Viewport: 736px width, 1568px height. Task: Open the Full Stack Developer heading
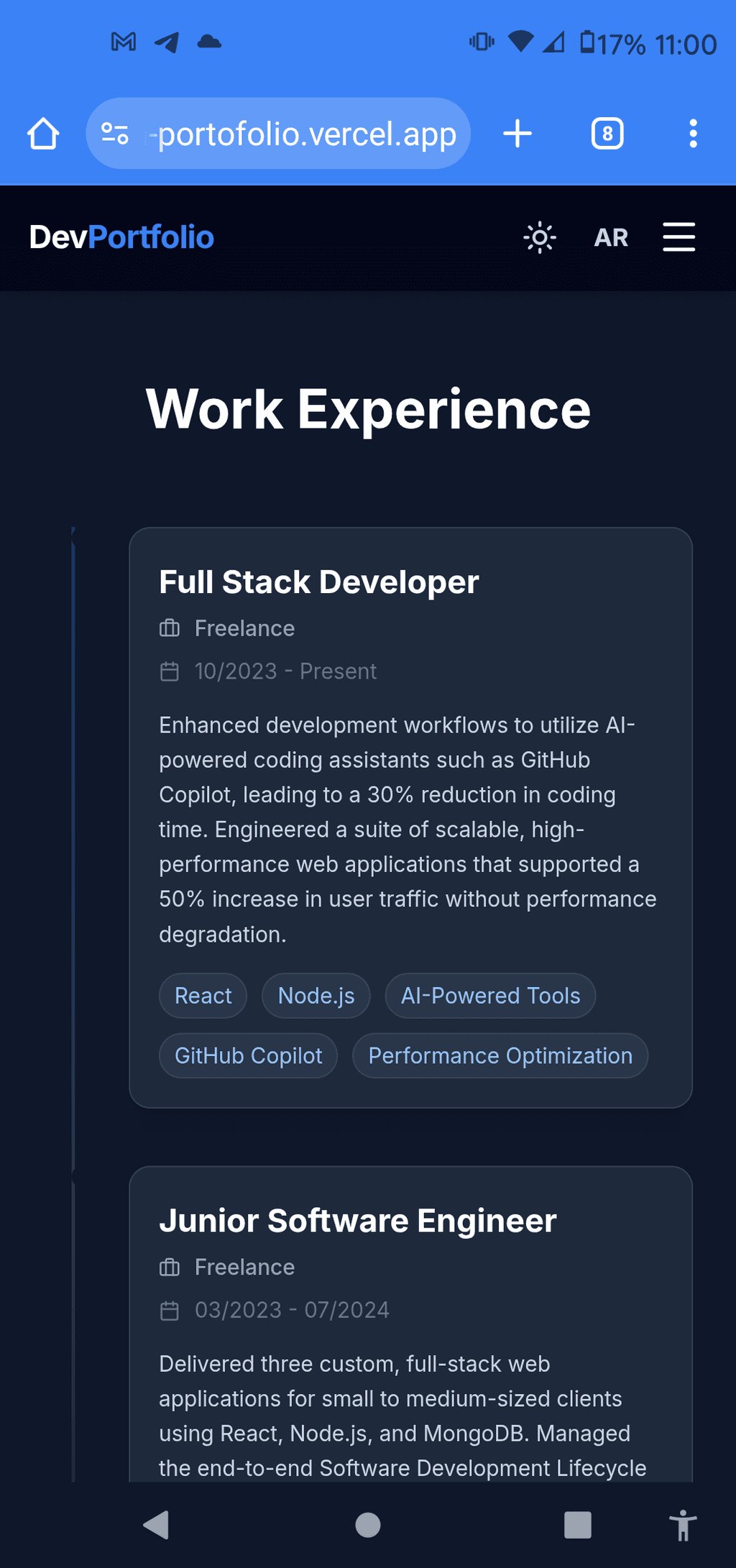(319, 582)
